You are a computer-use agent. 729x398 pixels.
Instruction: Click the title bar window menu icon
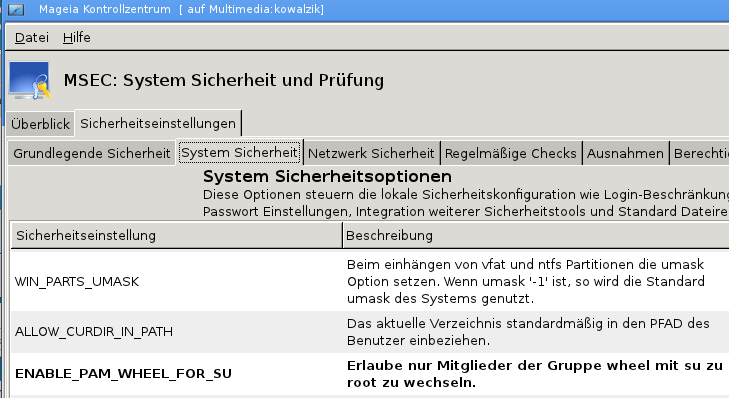pyautogui.click(x=16, y=9)
